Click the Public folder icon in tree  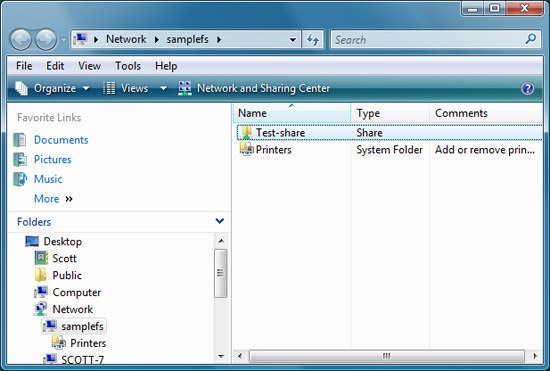pyautogui.click(x=41, y=275)
